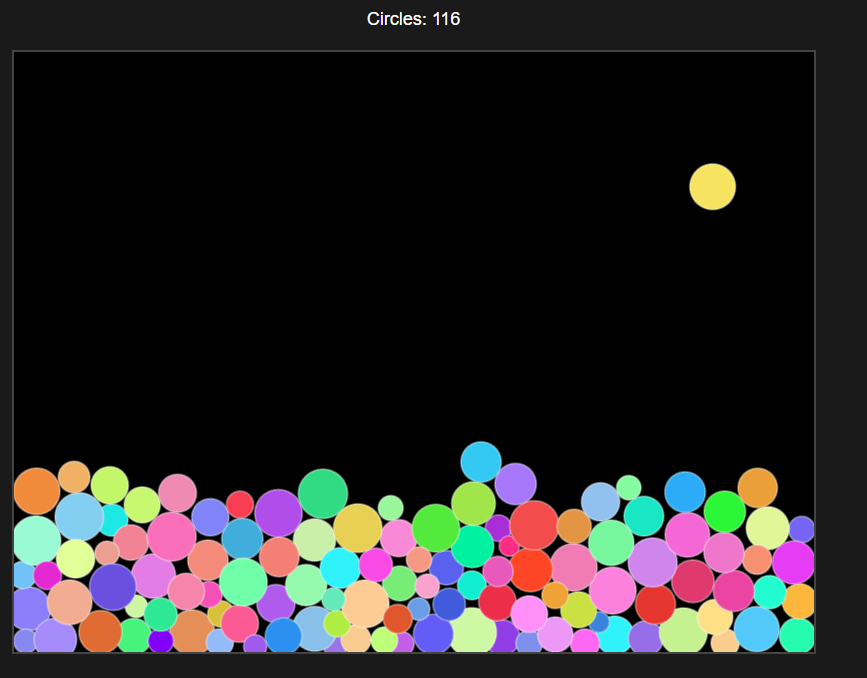The height and width of the screenshot is (678, 867).
Task: Click the falling yellow circle
Action: [x=711, y=186]
